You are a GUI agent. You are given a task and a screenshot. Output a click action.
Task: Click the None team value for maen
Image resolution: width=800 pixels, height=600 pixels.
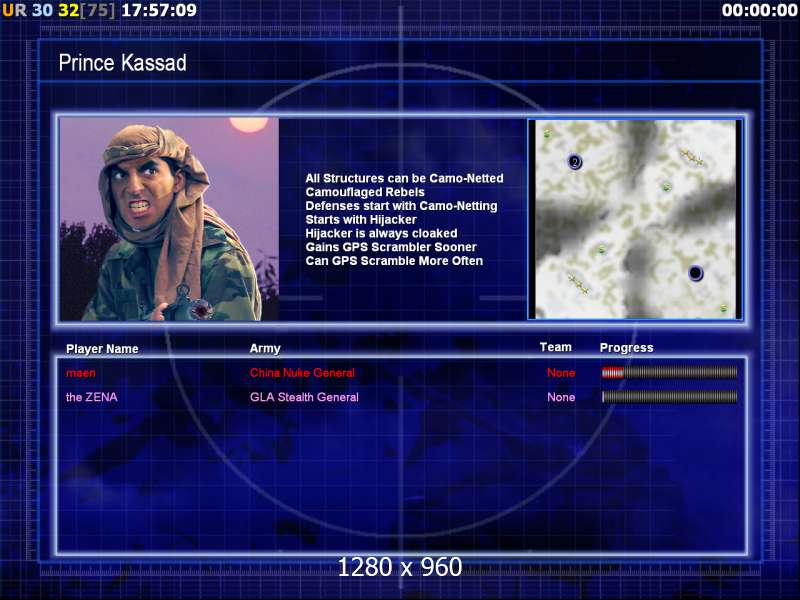point(561,373)
